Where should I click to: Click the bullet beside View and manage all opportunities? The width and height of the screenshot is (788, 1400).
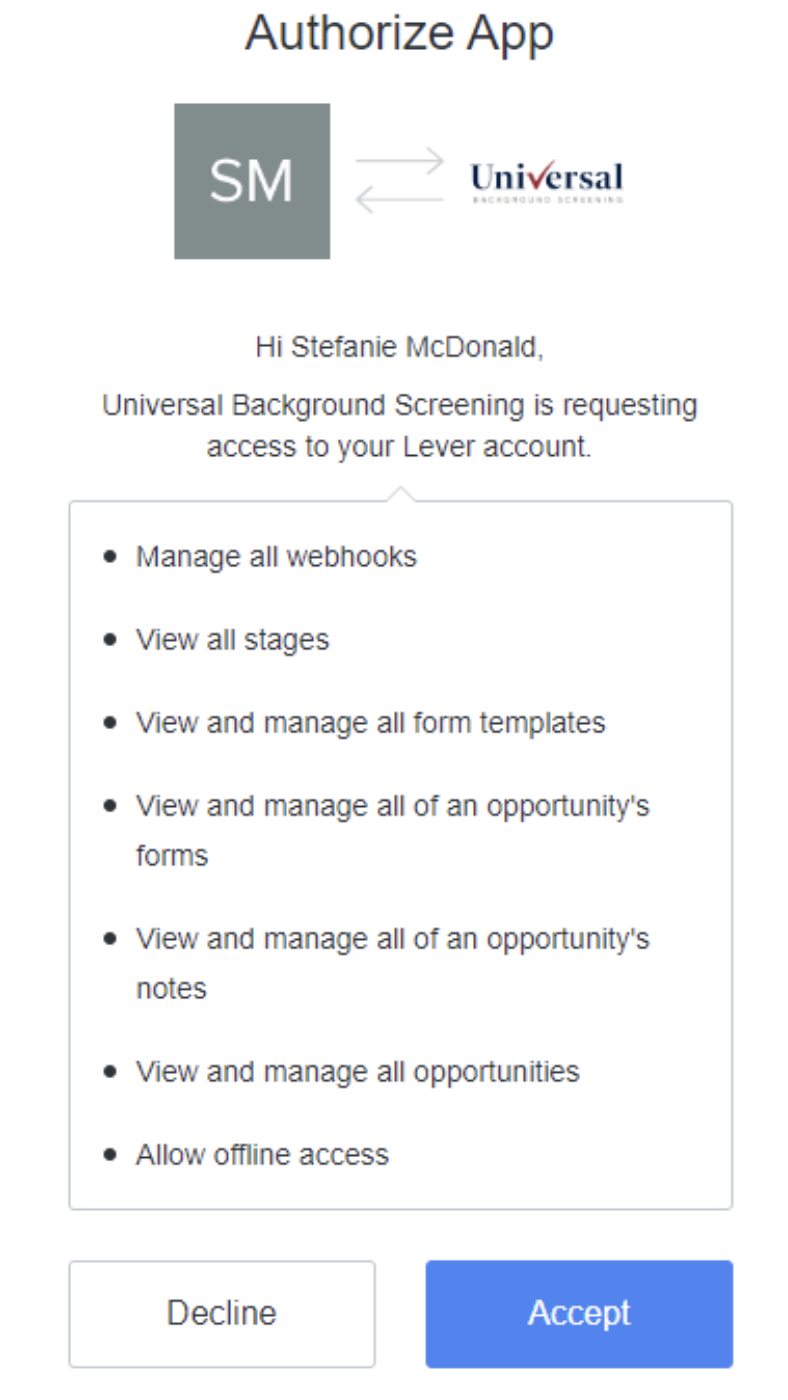pyautogui.click(x=110, y=1072)
